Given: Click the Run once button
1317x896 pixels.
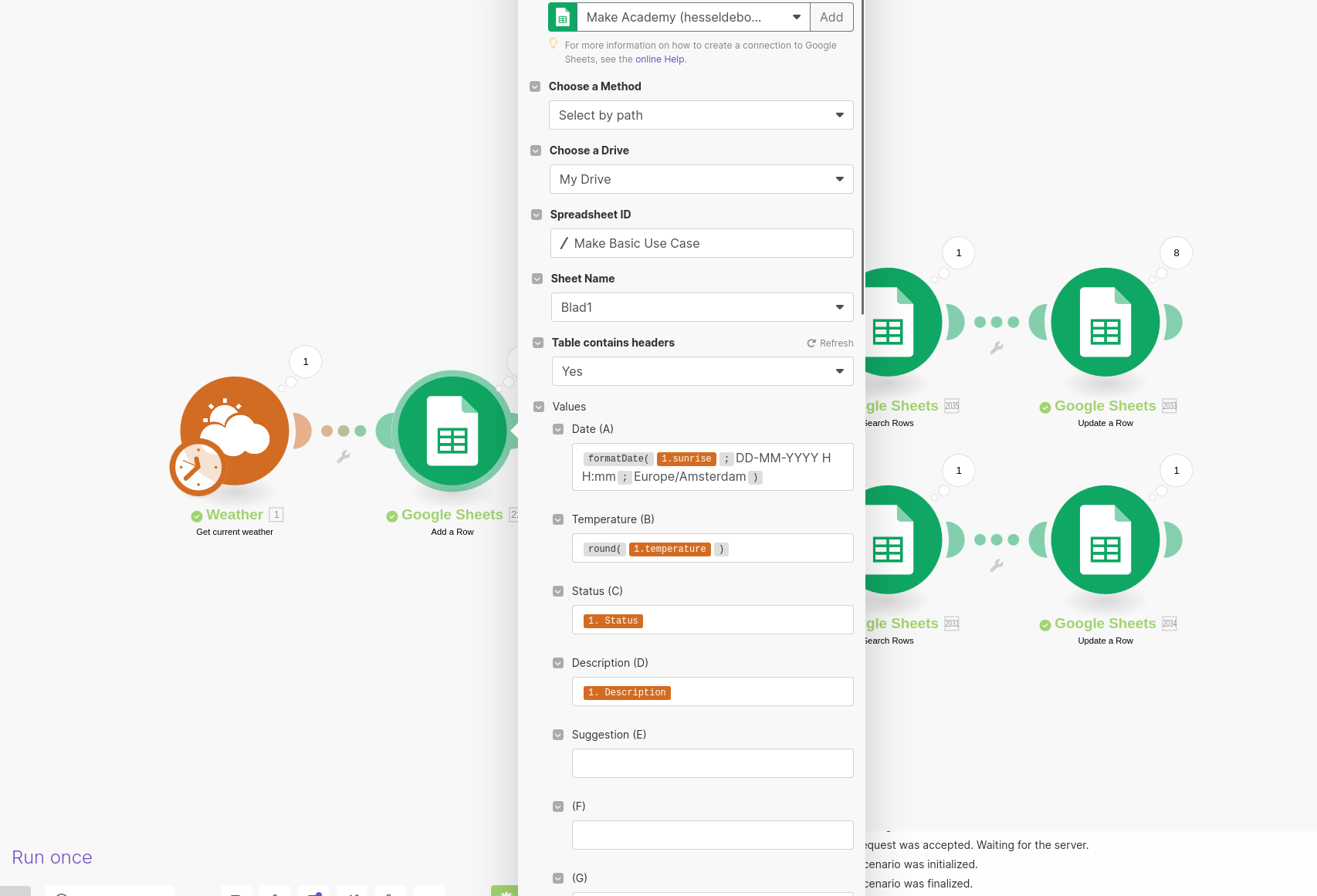Looking at the screenshot, I should [52, 857].
